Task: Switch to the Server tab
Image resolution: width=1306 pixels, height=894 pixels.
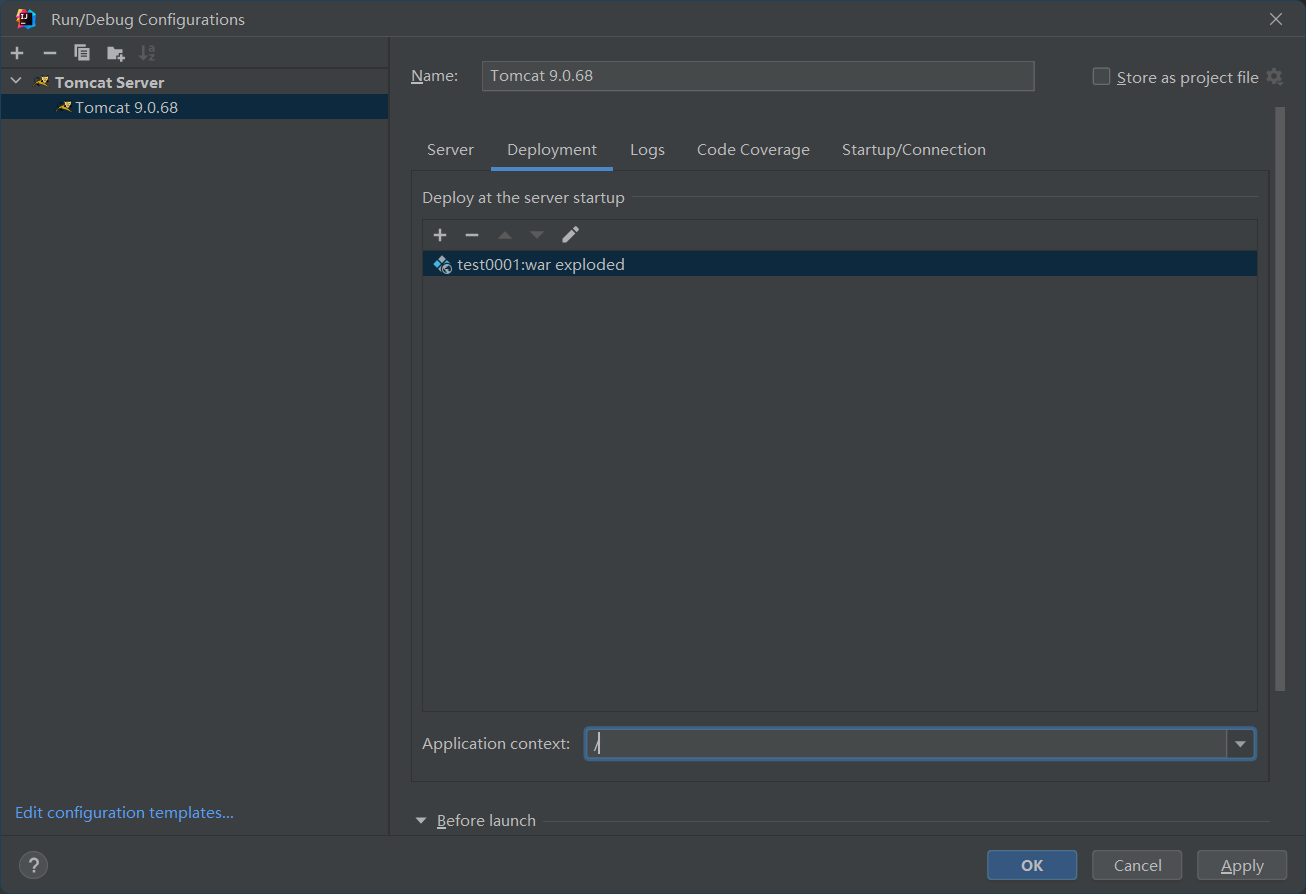Action: point(450,150)
